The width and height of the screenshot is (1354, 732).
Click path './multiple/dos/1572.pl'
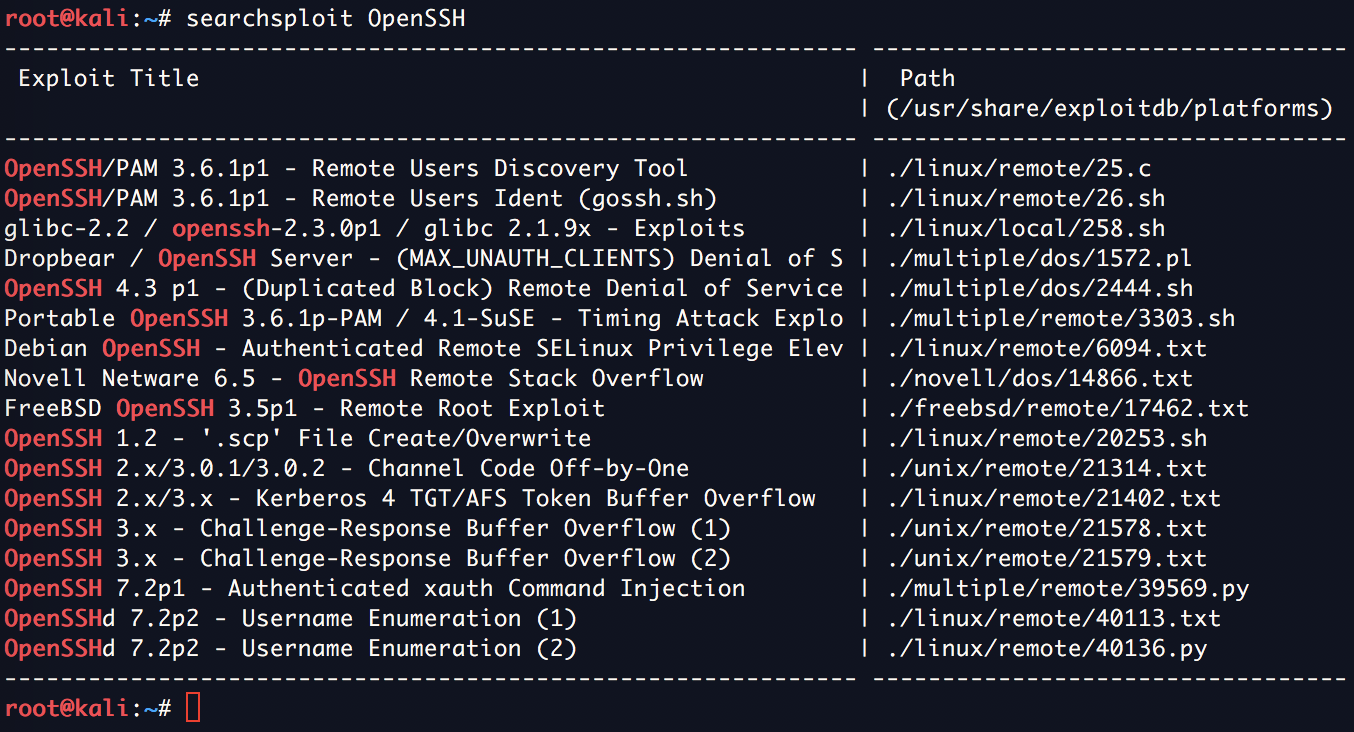(x=1039, y=258)
